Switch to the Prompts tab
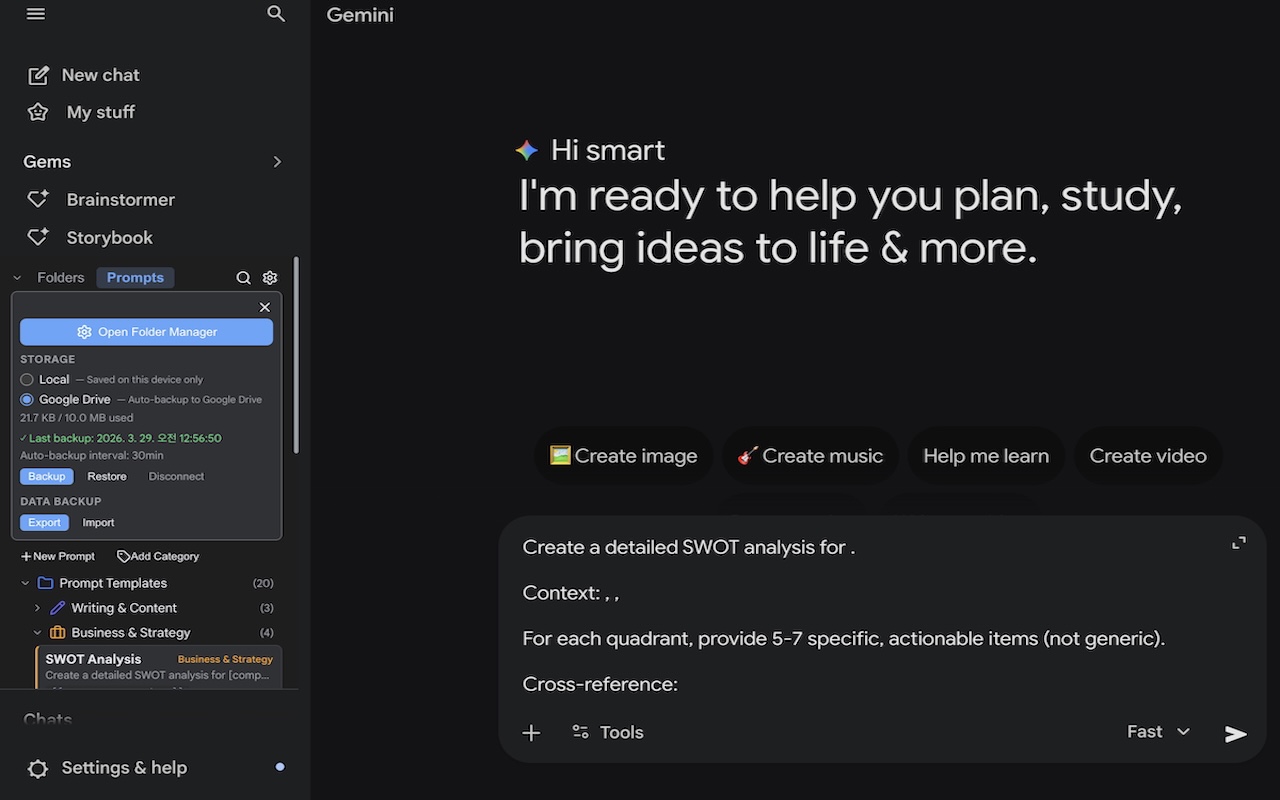1280x800 pixels. 135,277
